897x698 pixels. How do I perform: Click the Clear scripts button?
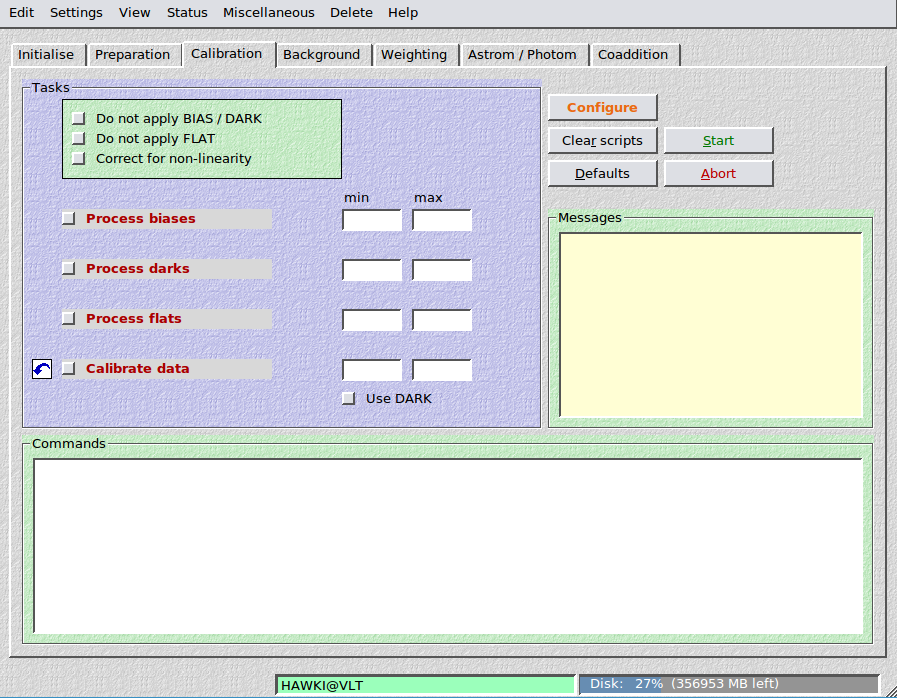602,141
